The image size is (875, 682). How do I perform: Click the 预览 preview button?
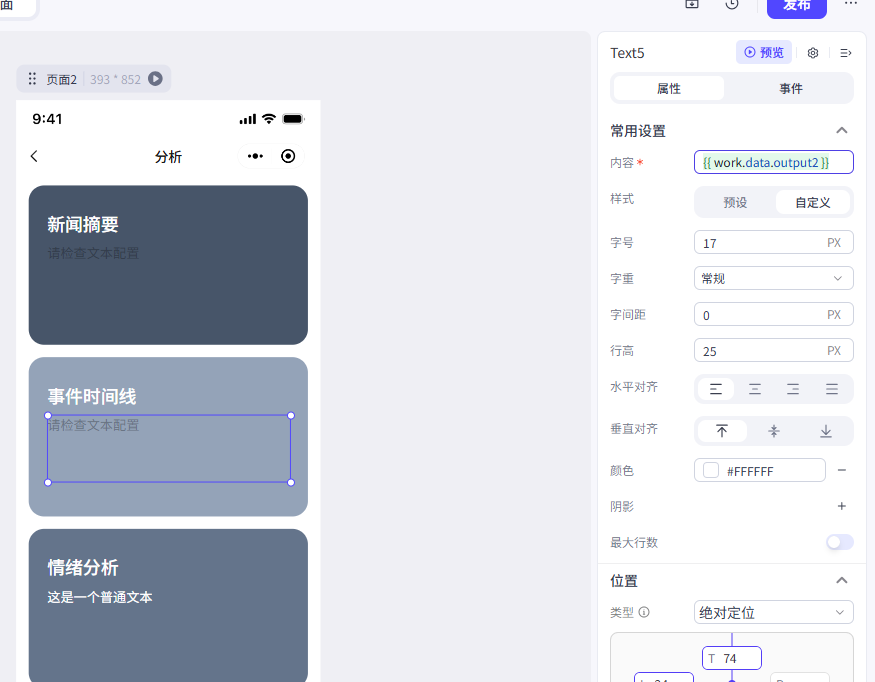(764, 53)
